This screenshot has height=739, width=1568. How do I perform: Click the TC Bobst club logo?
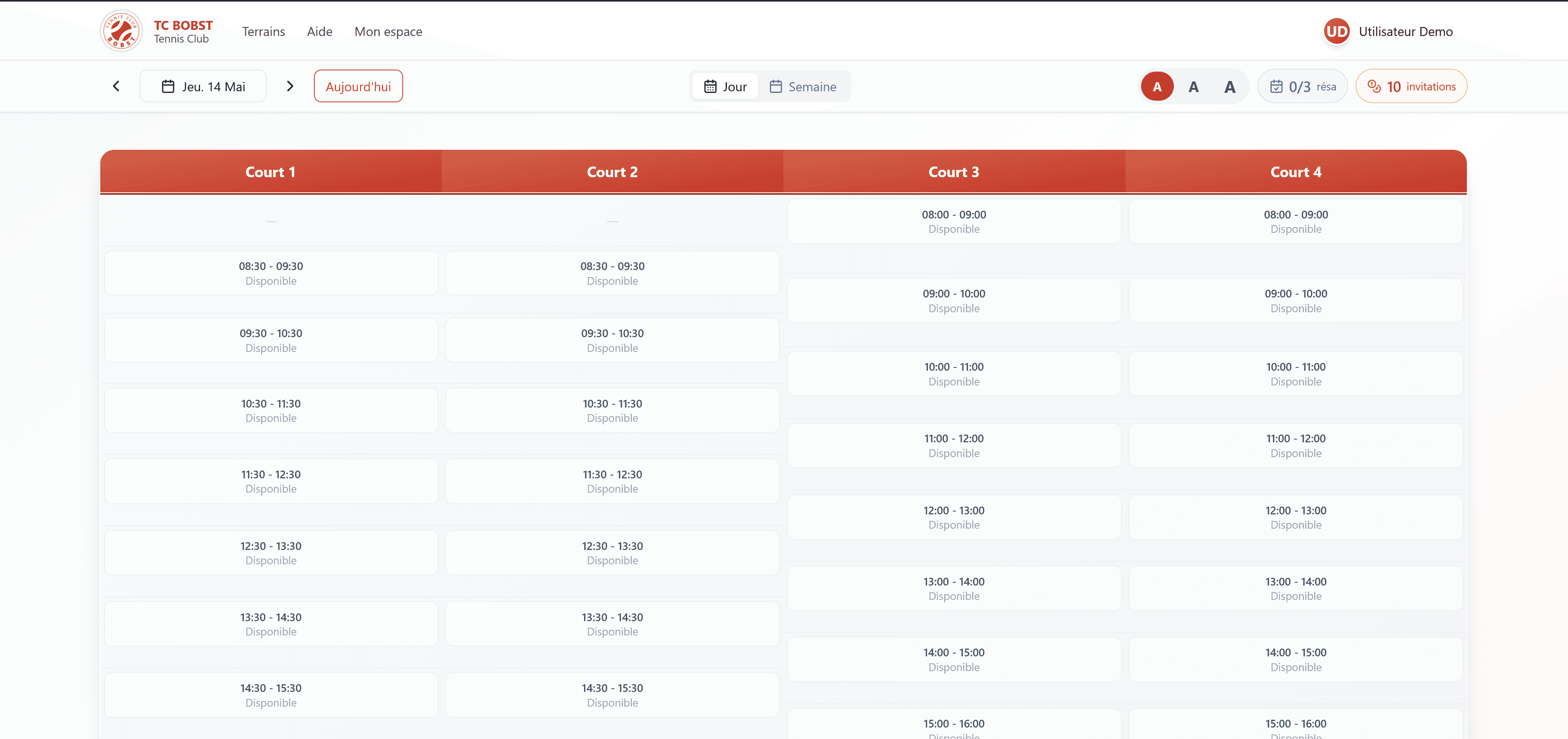coord(121,31)
